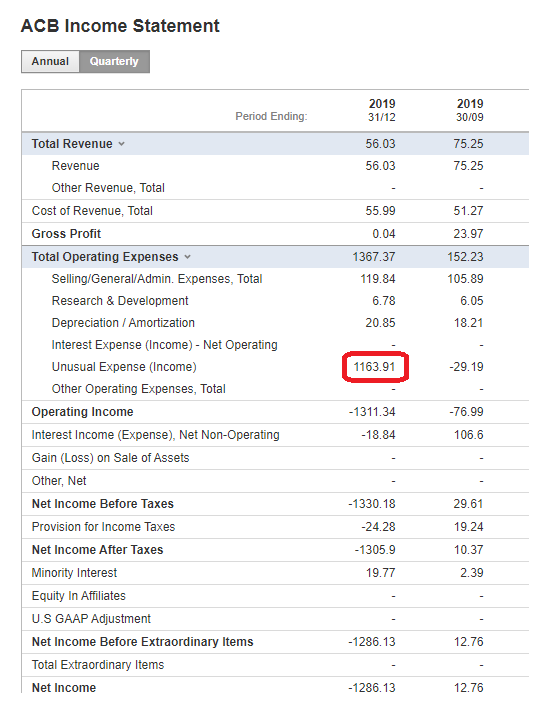The height and width of the screenshot is (728, 560).
Task: Select Unusual Expense (Income) label
Action: [124, 367]
